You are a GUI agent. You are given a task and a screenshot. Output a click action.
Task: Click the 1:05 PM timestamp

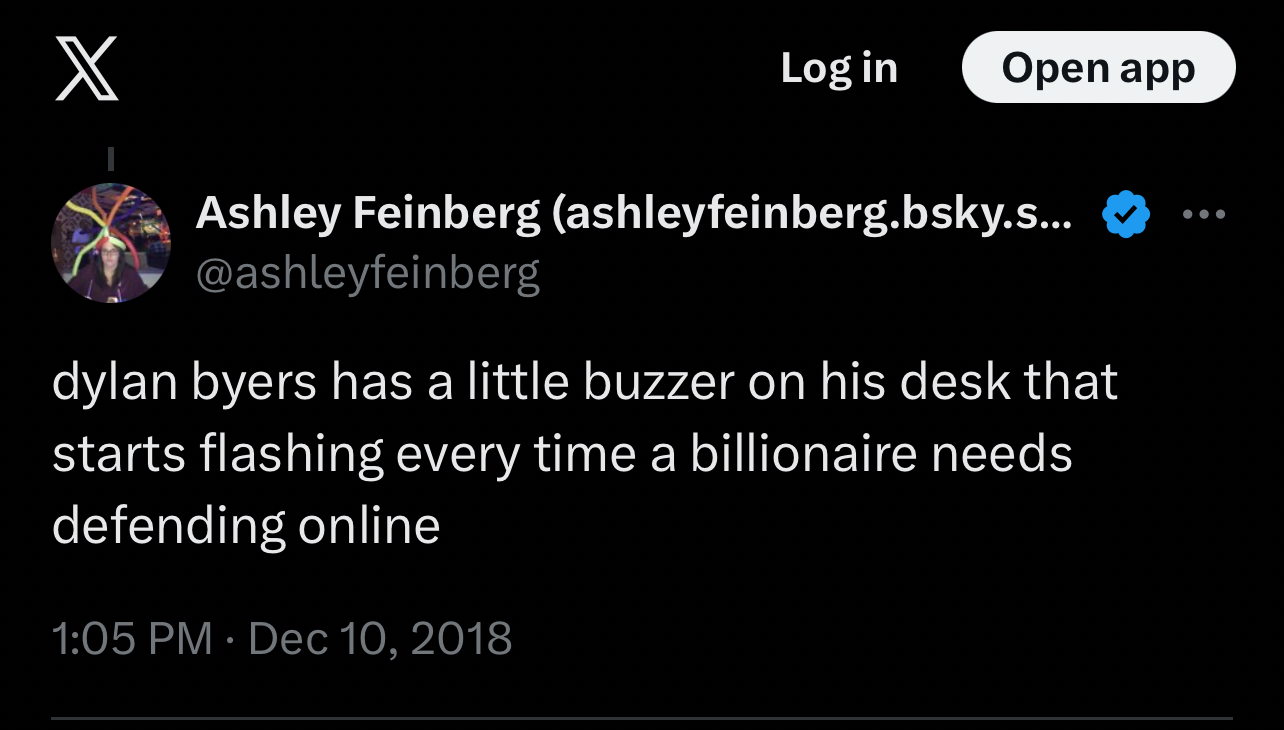131,638
